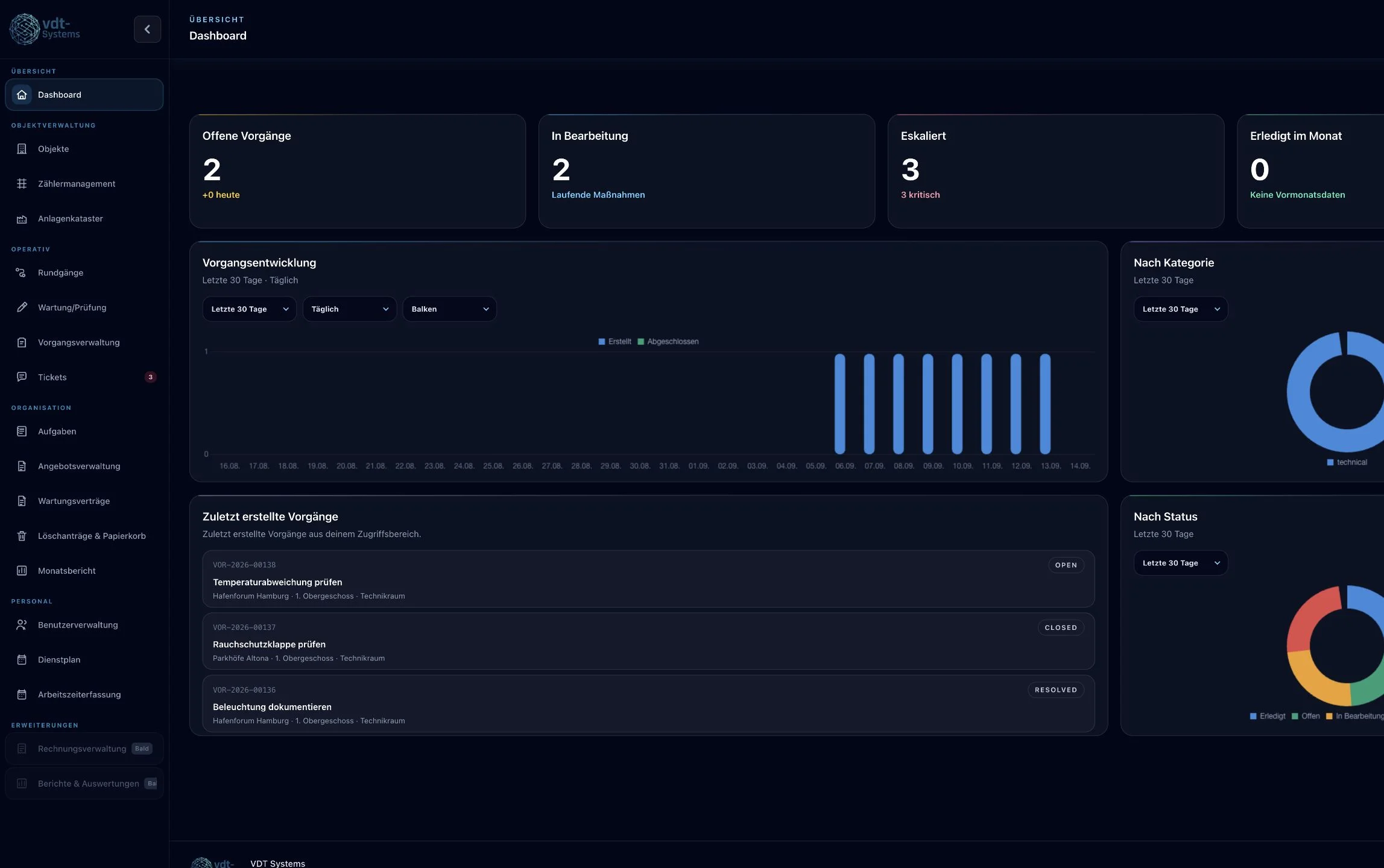The width and height of the screenshot is (1384, 868).
Task: Open Vorgang Rauchschutzklappe prüfen
Action: pos(648,641)
